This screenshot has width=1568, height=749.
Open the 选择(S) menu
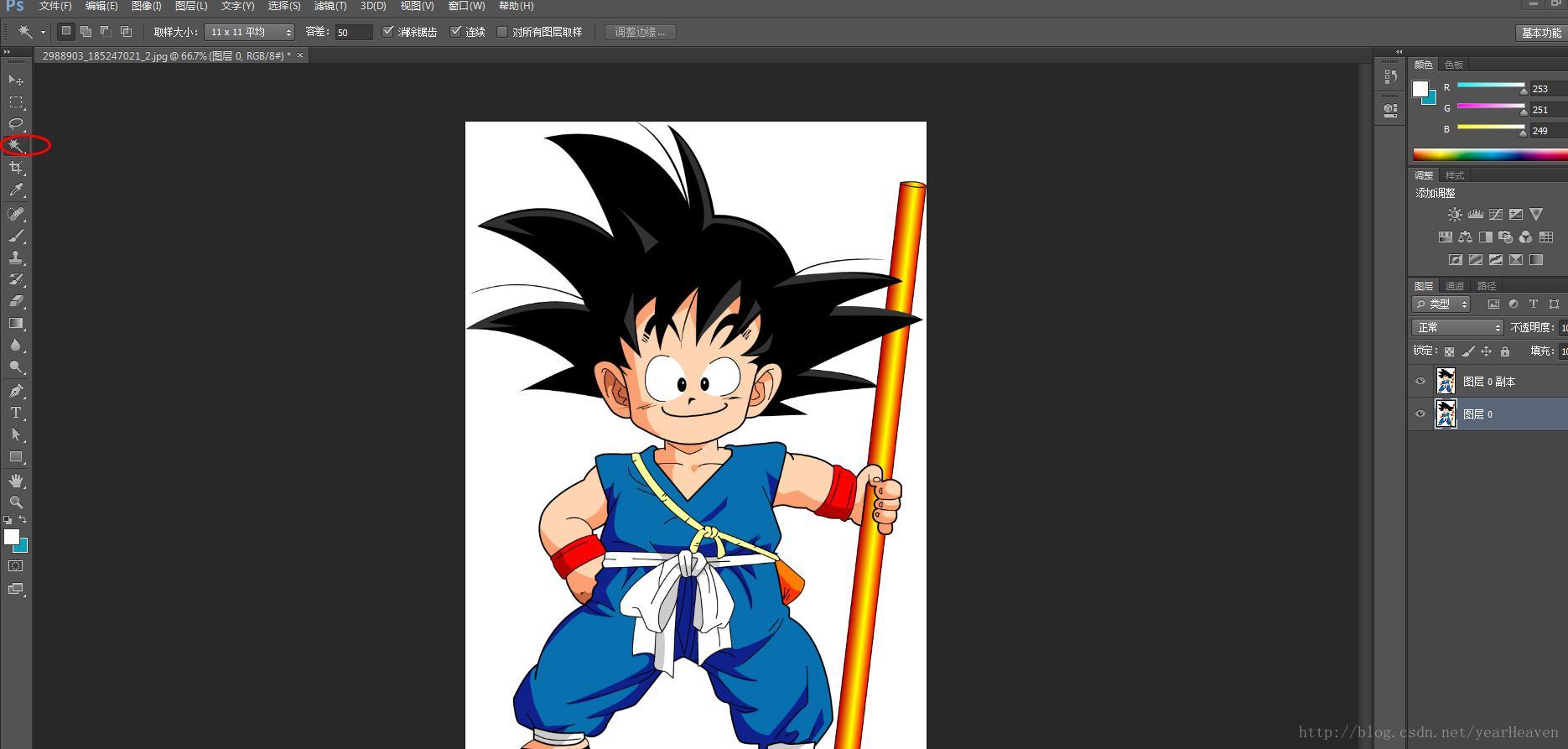click(284, 6)
